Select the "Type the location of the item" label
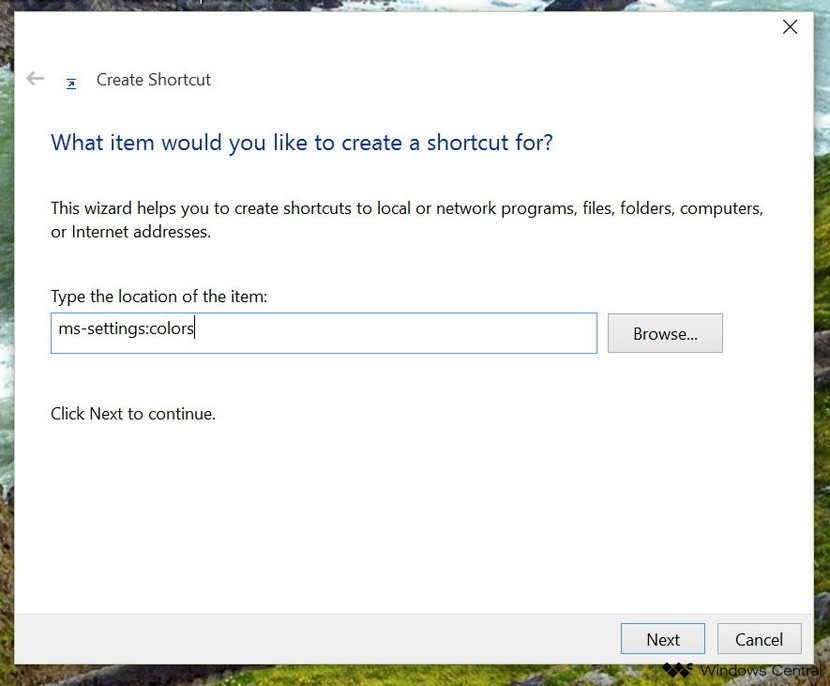Screen dimensions: 830x686 [x=159, y=296]
